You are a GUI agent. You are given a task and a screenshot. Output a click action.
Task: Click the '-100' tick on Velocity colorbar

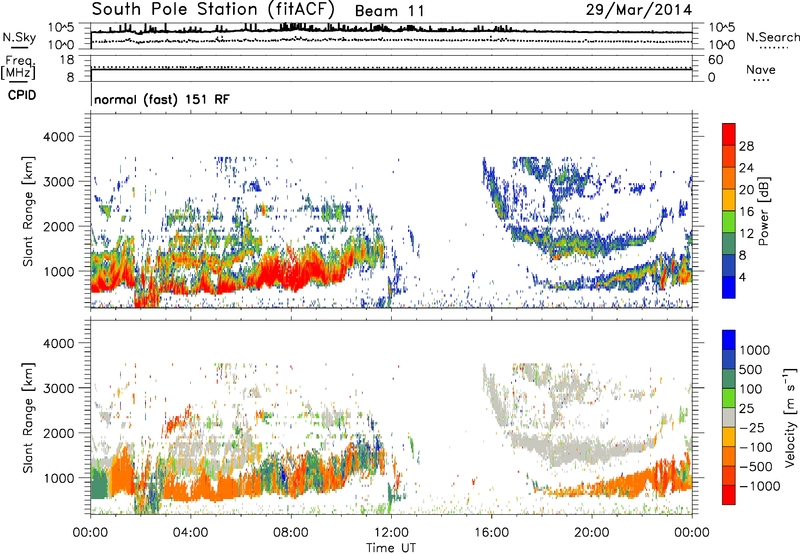click(x=756, y=447)
